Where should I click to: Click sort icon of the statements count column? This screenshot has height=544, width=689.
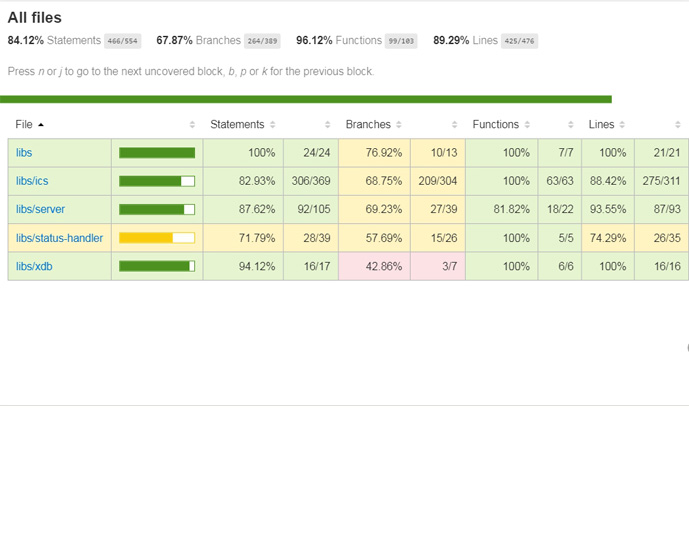click(x=327, y=125)
